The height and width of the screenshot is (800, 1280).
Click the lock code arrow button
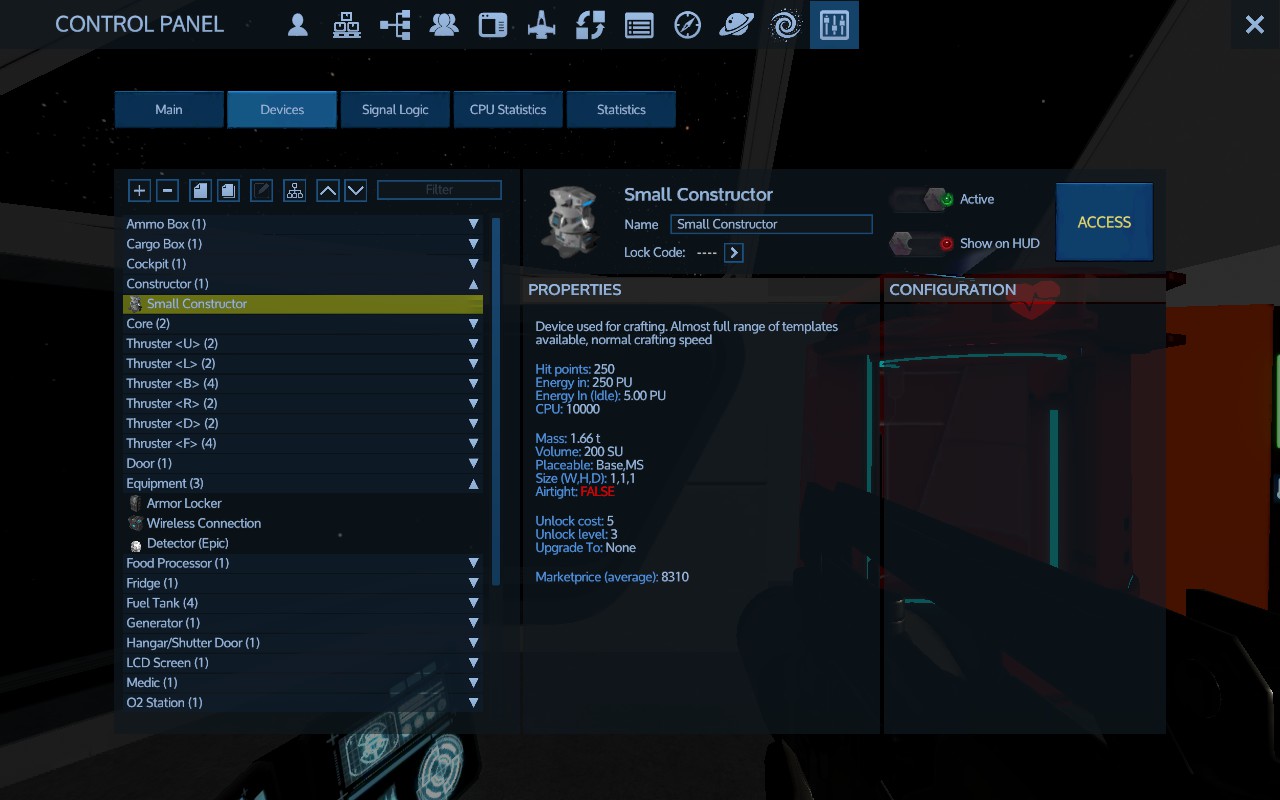pos(734,253)
